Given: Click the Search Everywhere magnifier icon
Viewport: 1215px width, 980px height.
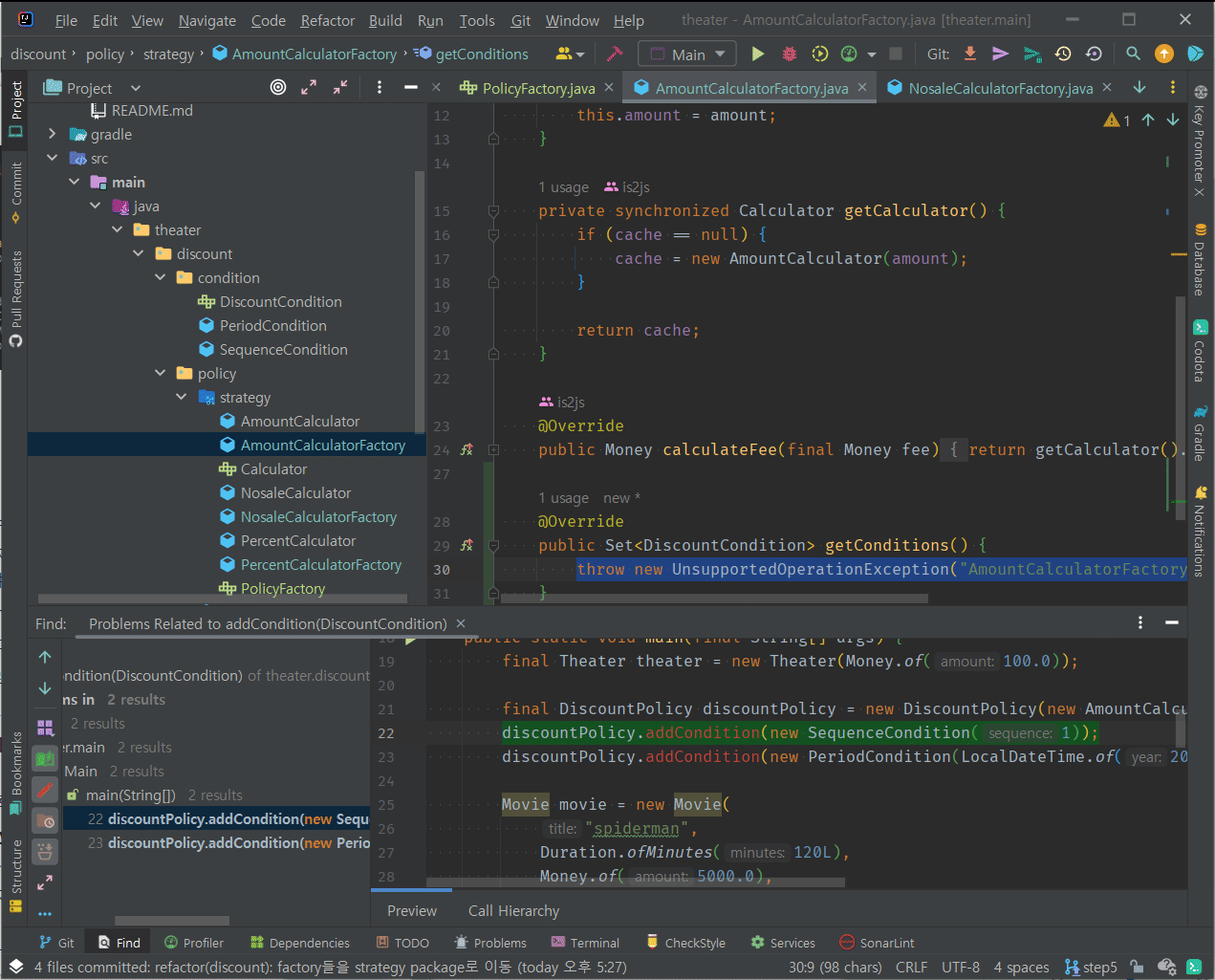Looking at the screenshot, I should pos(1133,54).
